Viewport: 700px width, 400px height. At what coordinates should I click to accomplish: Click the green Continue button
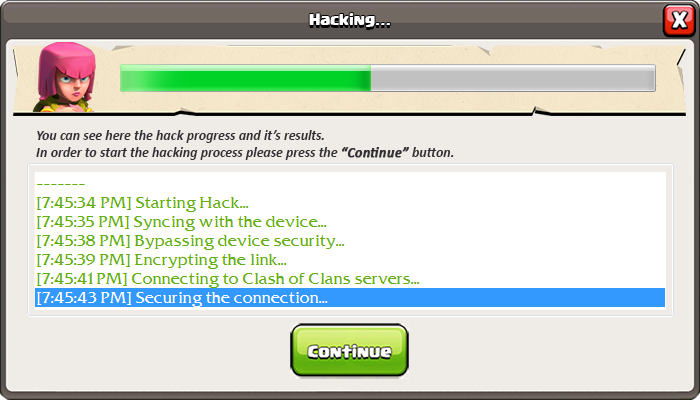click(350, 350)
